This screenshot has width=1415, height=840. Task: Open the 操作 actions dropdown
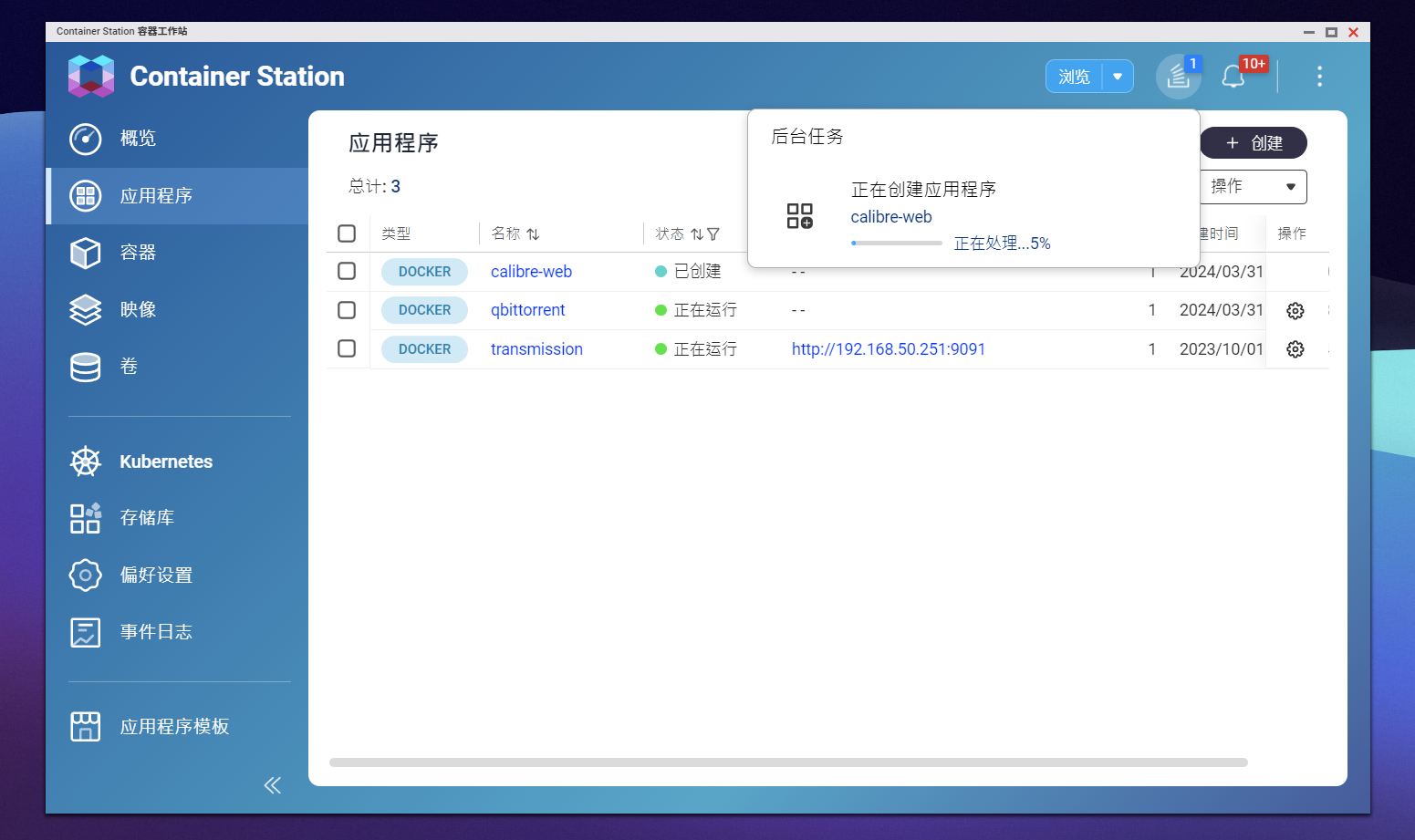point(1253,187)
